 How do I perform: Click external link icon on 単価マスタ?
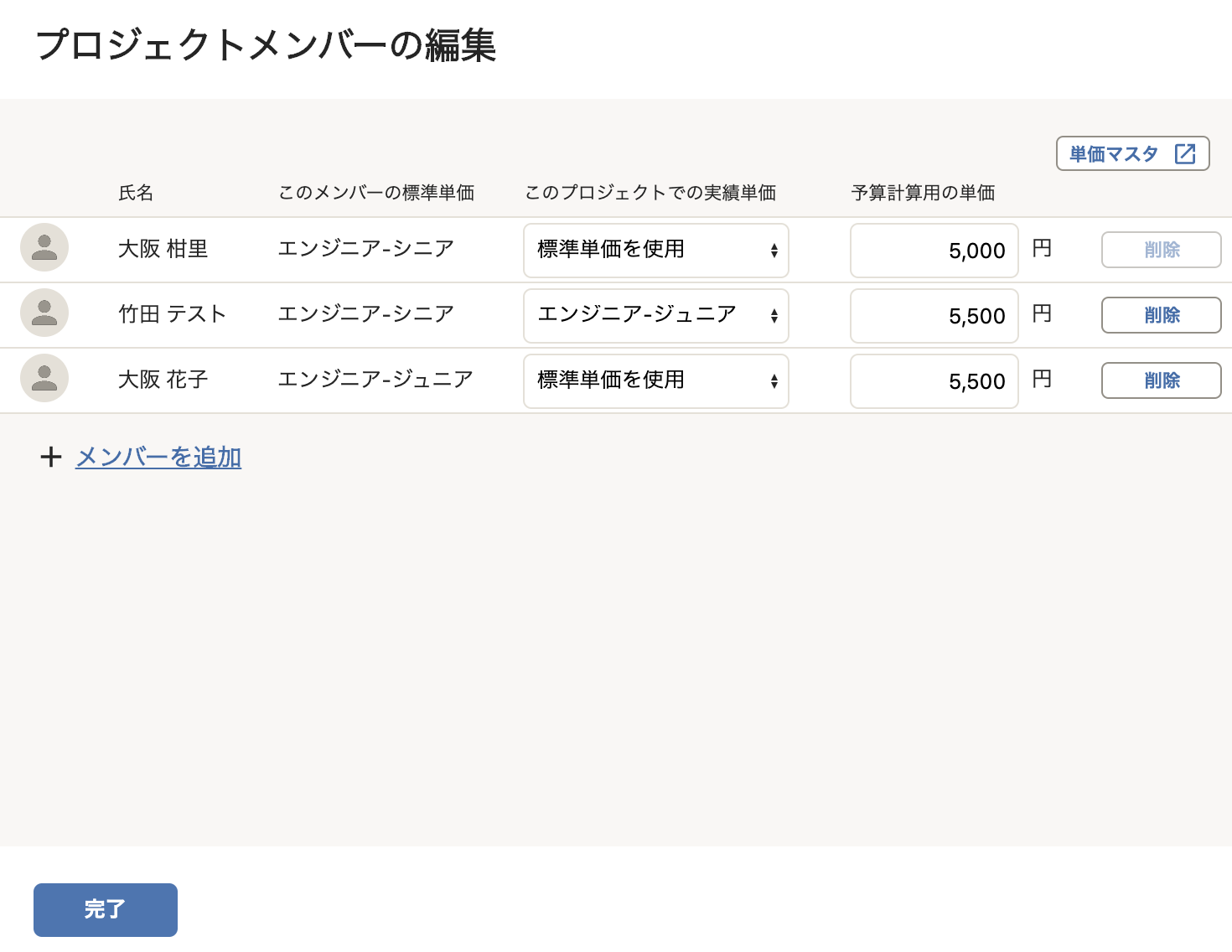point(1185,153)
